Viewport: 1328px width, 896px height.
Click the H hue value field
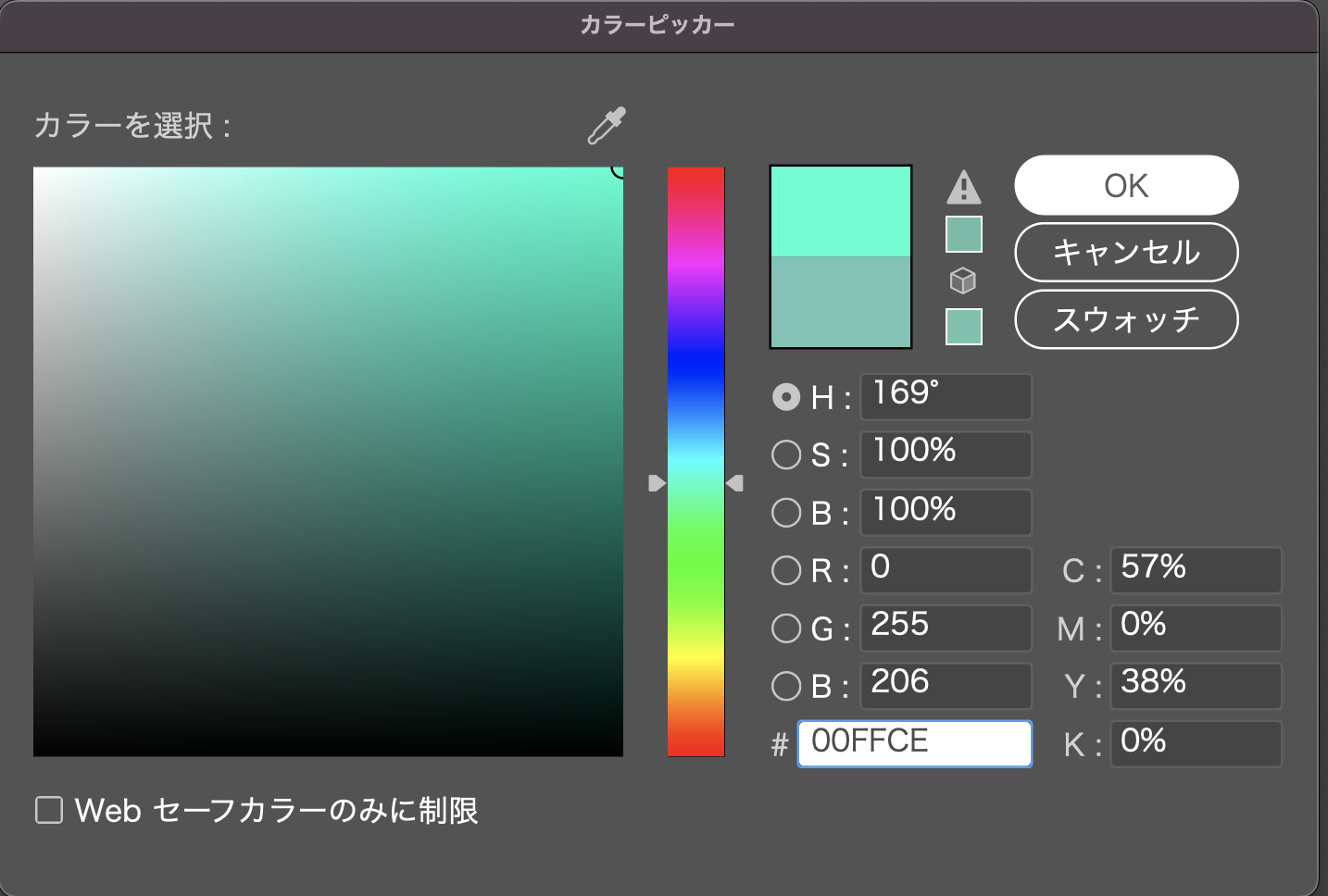point(946,396)
